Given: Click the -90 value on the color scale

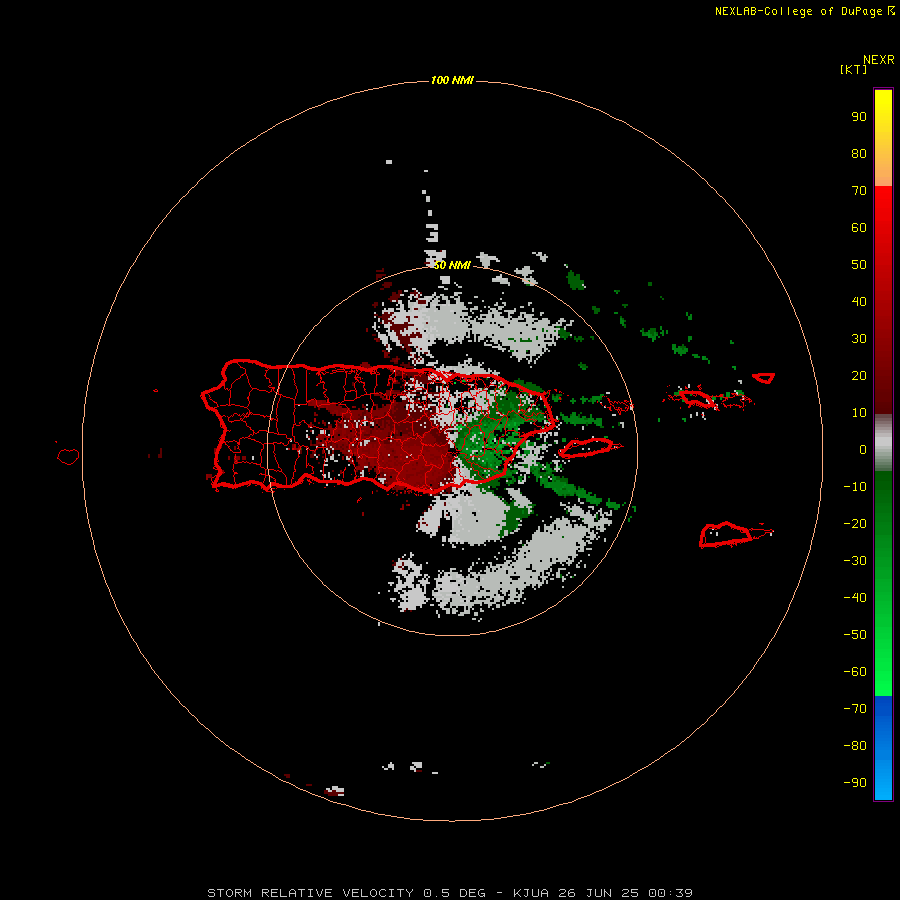Looking at the screenshot, I should [855, 783].
